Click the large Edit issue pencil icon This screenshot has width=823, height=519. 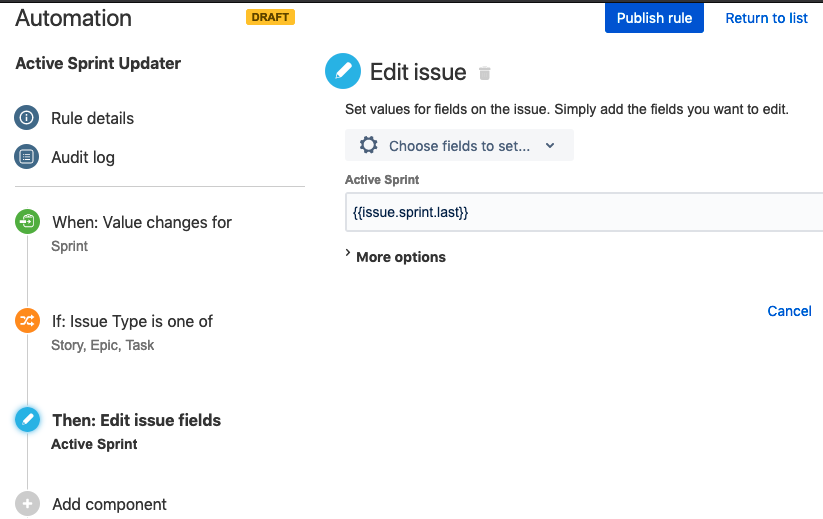pos(343,72)
